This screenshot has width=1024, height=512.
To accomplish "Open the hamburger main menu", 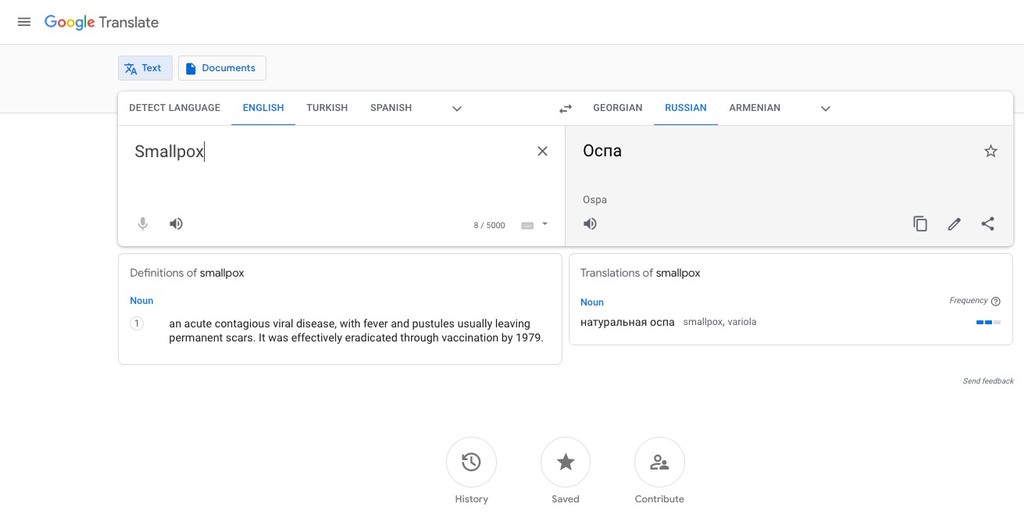I will click(24, 22).
